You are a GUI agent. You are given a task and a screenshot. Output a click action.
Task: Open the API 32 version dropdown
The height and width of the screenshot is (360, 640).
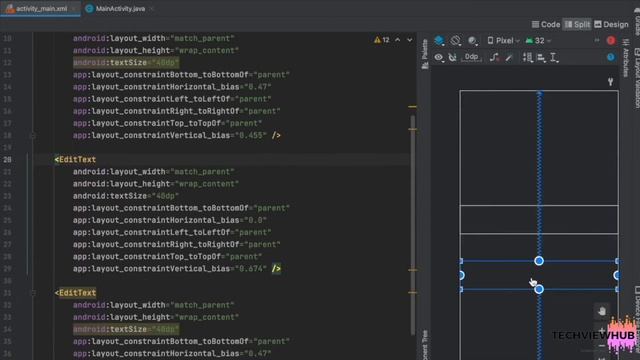pyautogui.click(x=538, y=40)
